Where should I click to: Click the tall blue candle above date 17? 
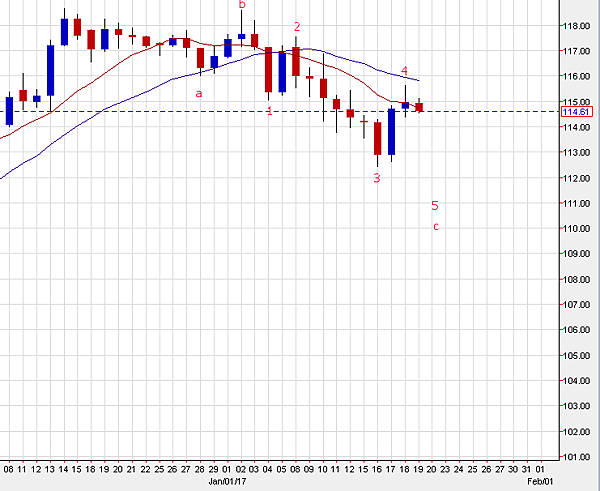pyautogui.click(x=391, y=132)
